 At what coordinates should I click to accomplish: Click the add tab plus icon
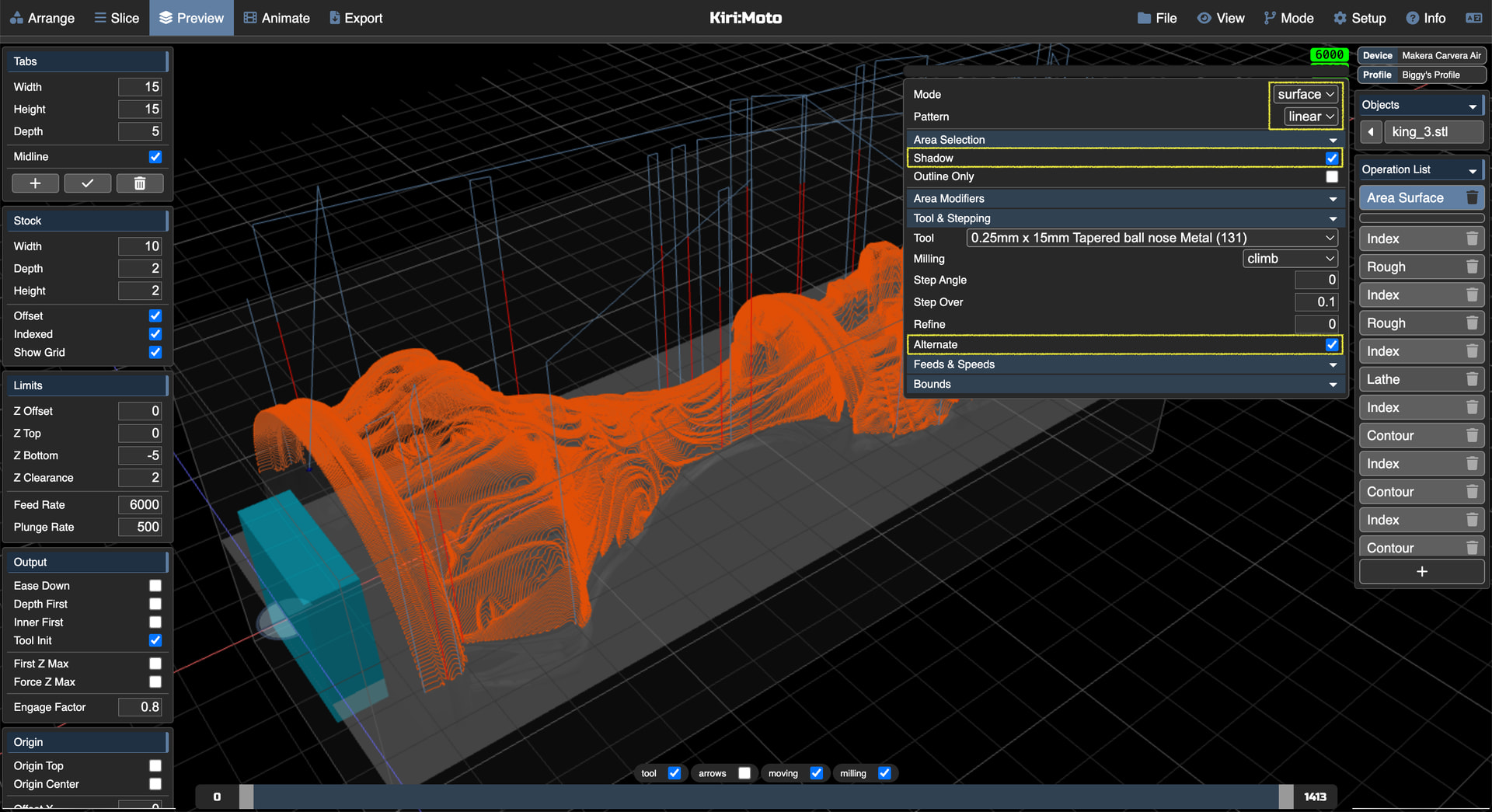[x=35, y=183]
